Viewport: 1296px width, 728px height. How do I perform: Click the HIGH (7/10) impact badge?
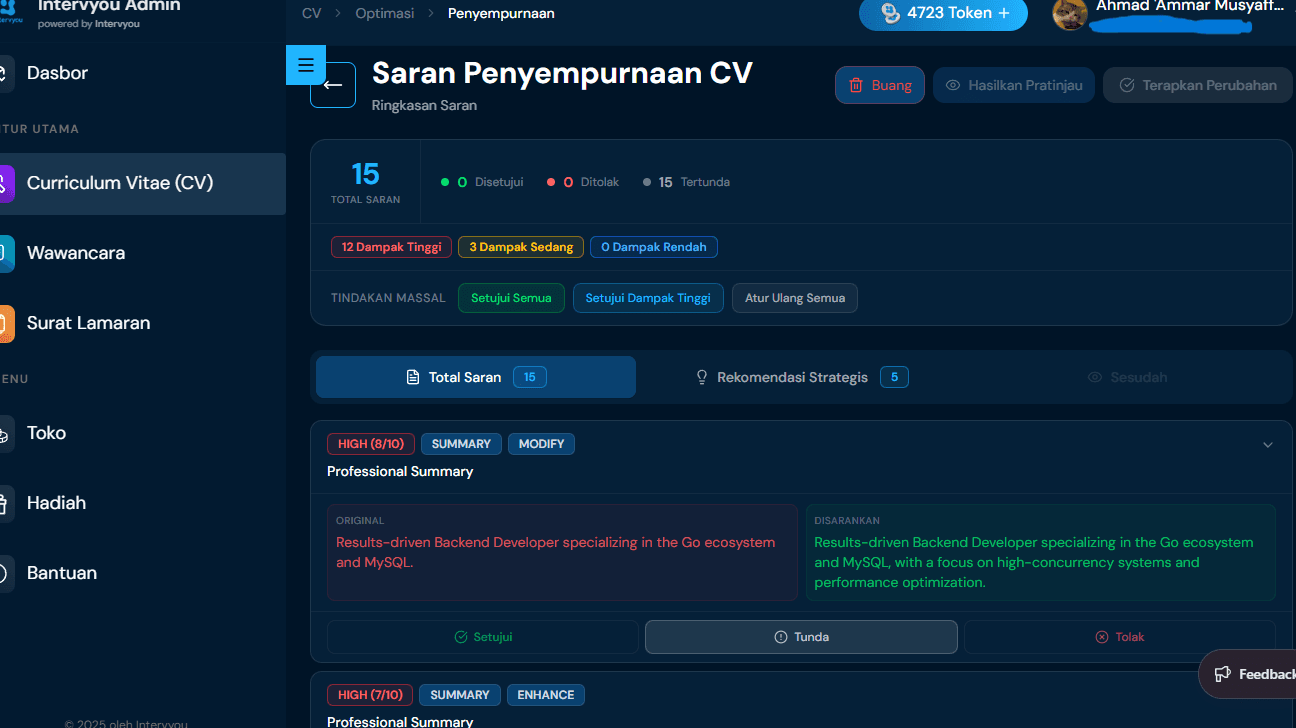[370, 695]
